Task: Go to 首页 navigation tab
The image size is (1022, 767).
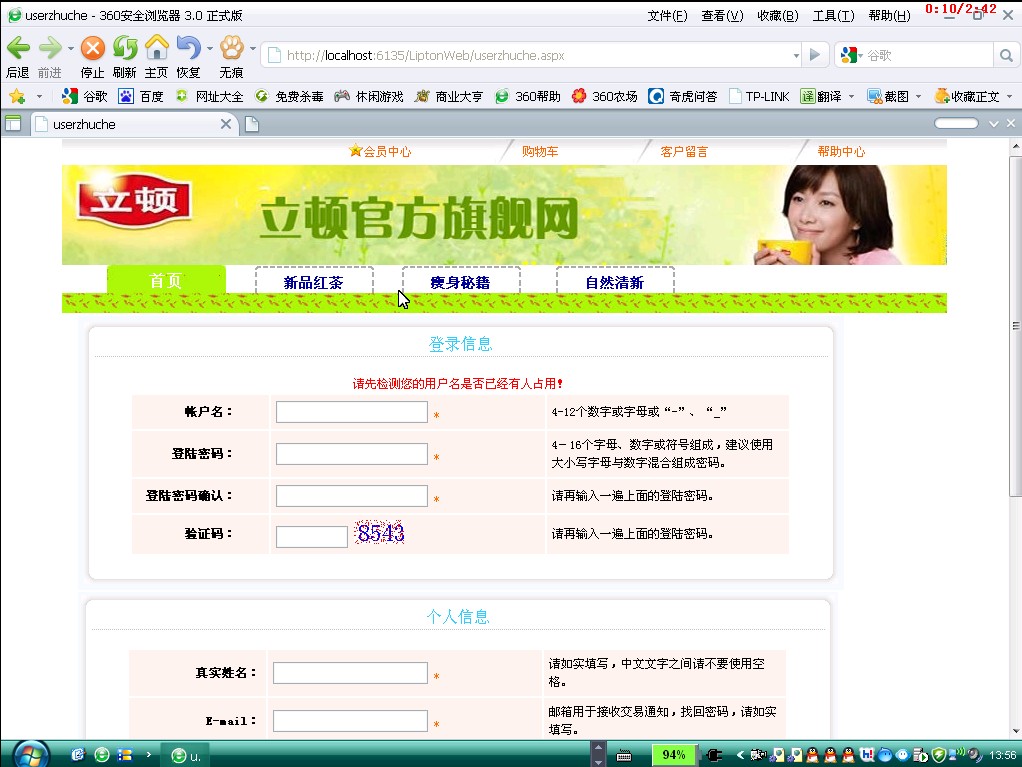Action: pyautogui.click(x=166, y=281)
